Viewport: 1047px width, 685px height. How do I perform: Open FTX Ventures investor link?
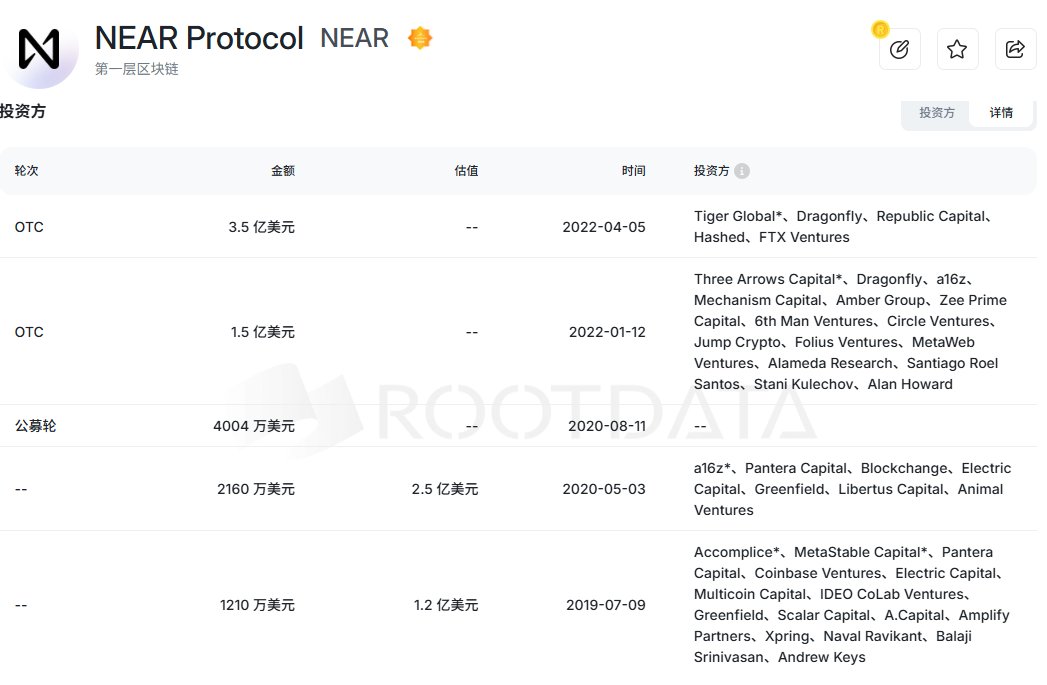[804, 237]
